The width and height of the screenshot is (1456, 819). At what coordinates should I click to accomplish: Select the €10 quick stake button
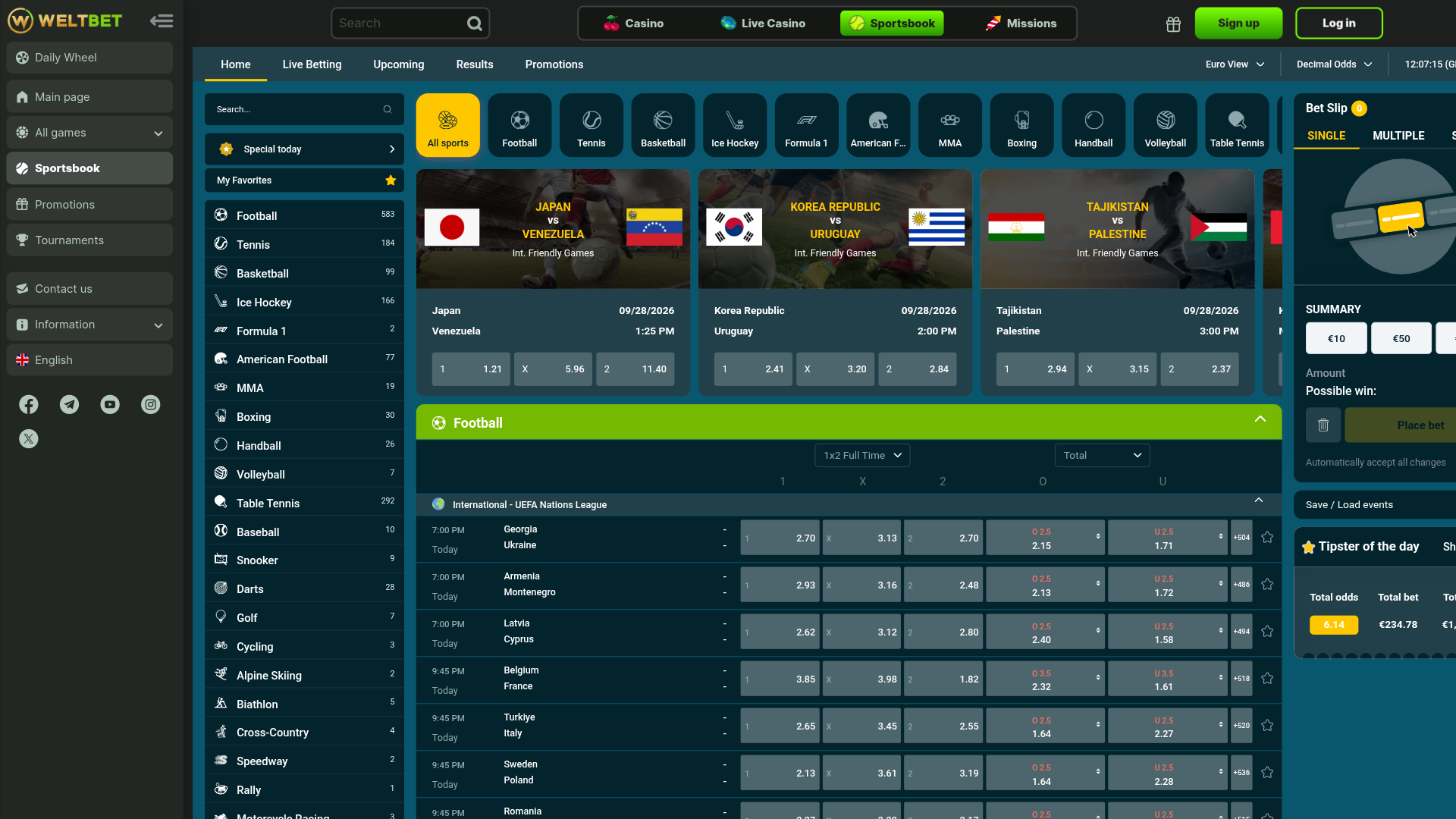coord(1336,339)
